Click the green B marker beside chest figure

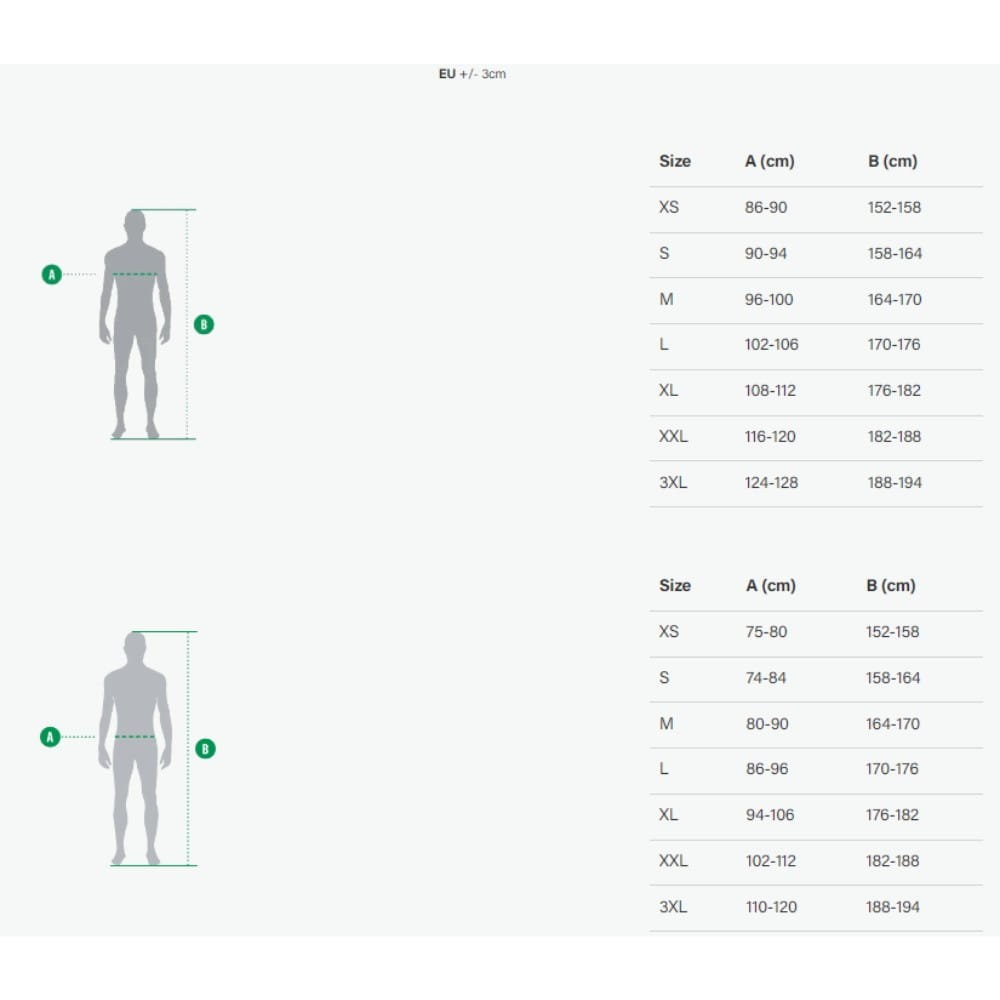(x=204, y=324)
